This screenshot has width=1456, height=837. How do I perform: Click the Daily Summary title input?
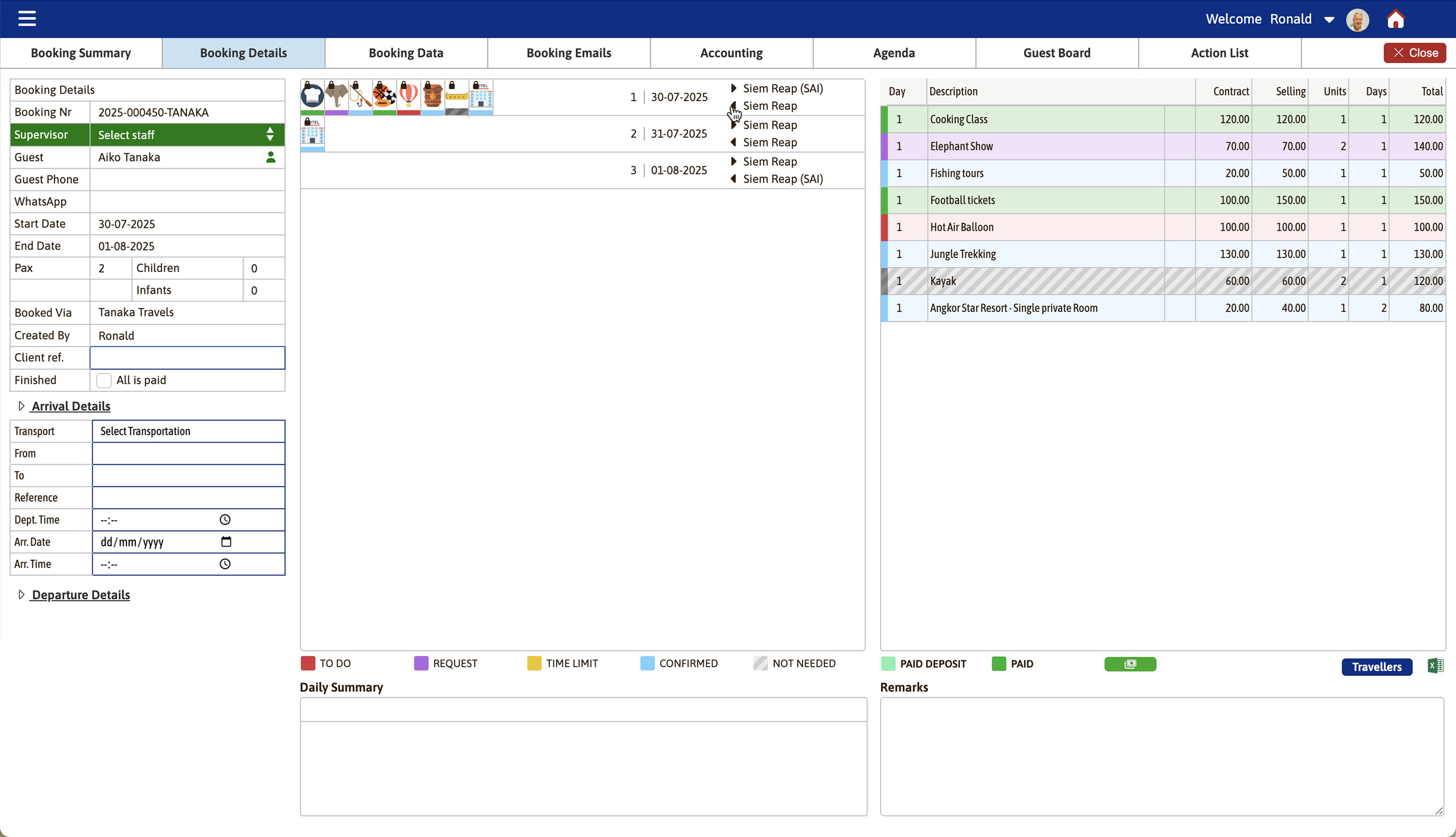pos(584,710)
